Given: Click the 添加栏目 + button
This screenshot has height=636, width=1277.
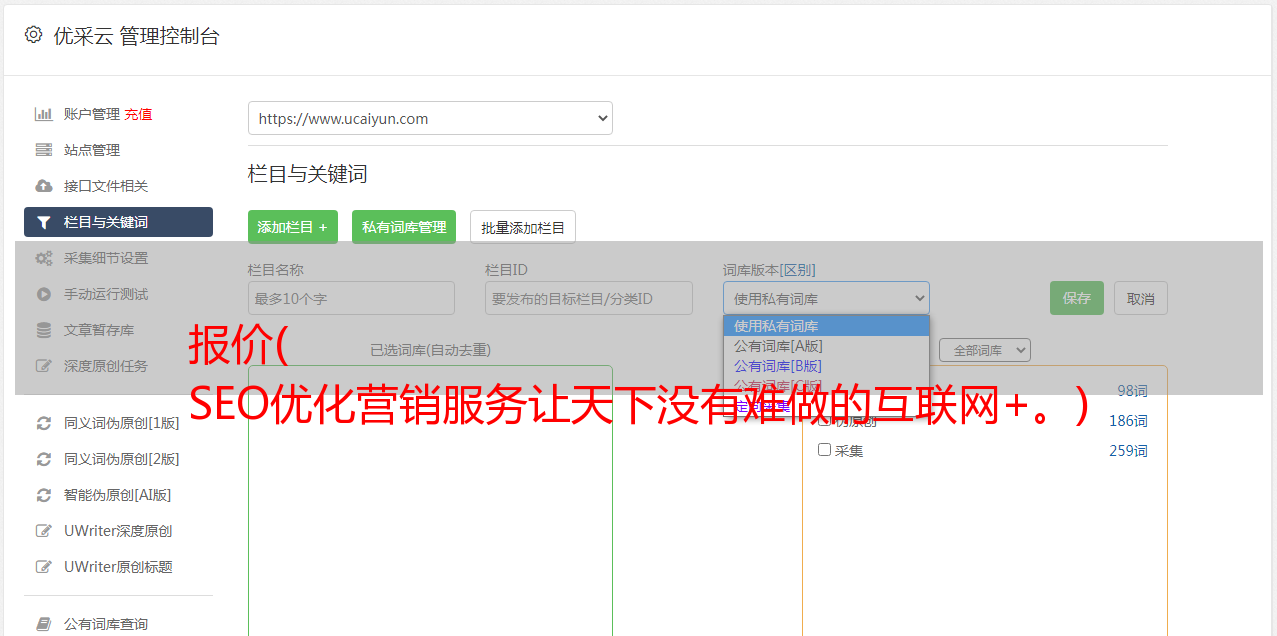Looking at the screenshot, I should coord(293,227).
